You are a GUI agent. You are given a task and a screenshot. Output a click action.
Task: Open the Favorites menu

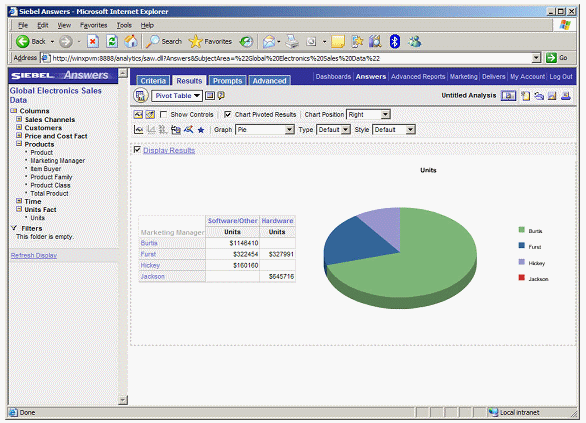point(93,25)
